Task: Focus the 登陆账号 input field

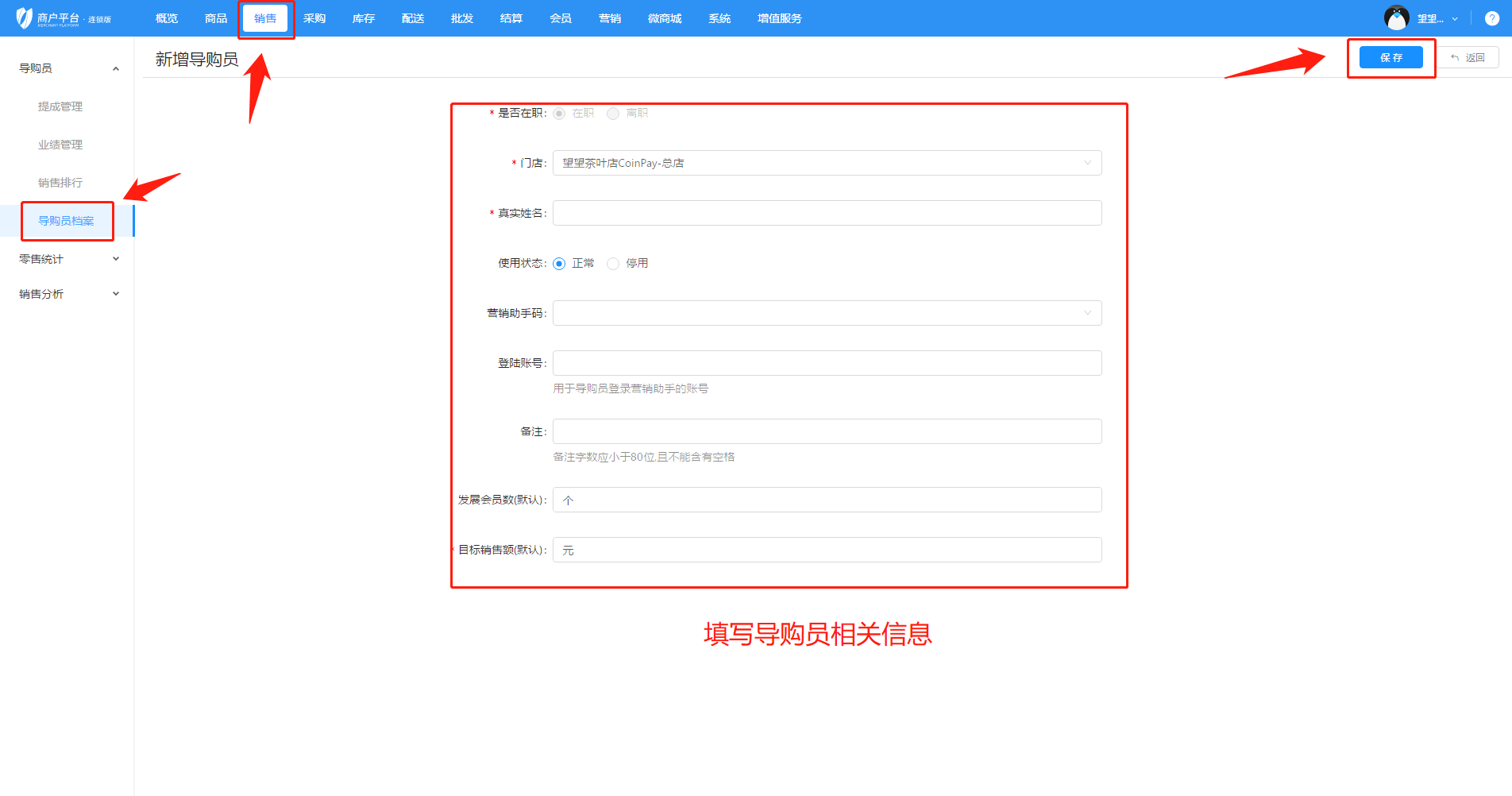Action: pos(827,363)
